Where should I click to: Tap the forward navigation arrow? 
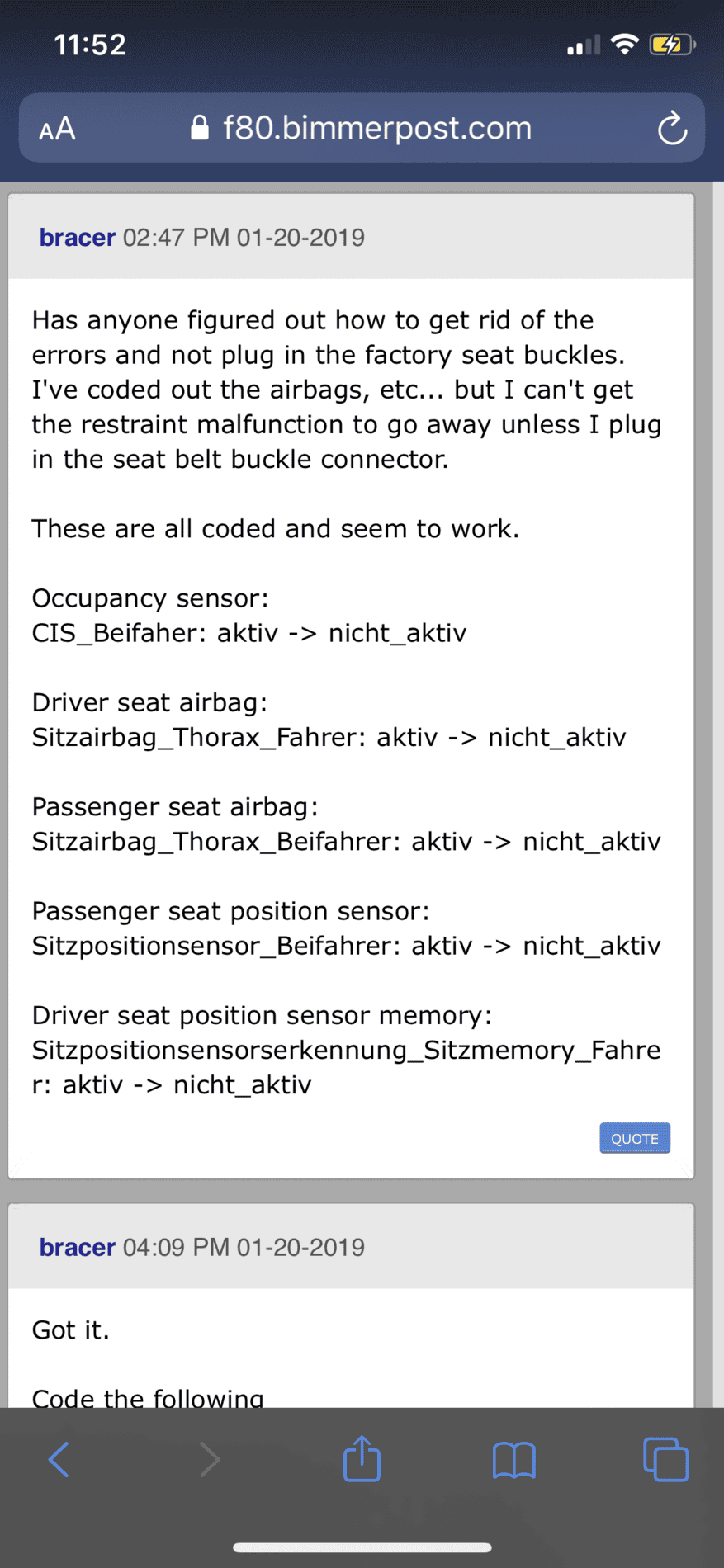tap(210, 1459)
